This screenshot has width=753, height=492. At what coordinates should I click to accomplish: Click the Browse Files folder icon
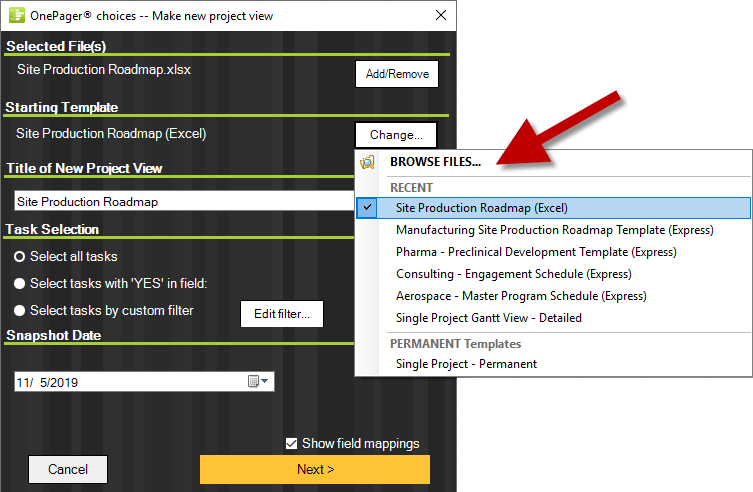coord(367,162)
